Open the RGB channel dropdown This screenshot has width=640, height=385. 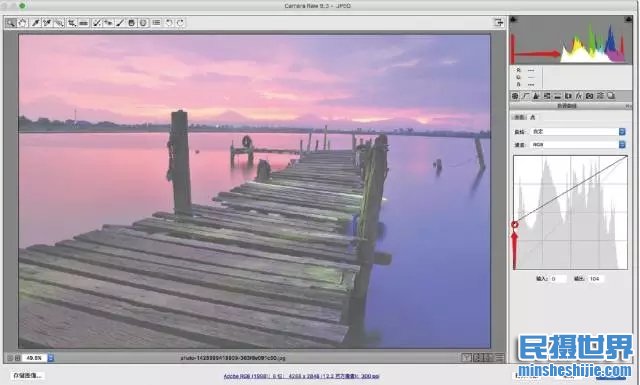coord(578,145)
